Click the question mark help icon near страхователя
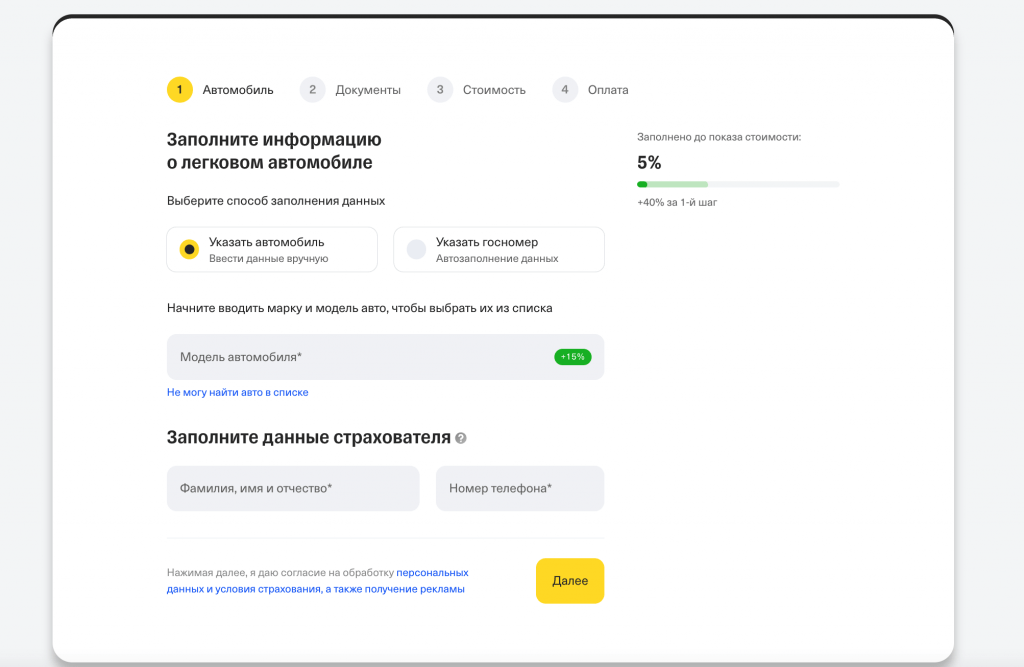Screen dimensions: 1024x667 click(x=461, y=439)
